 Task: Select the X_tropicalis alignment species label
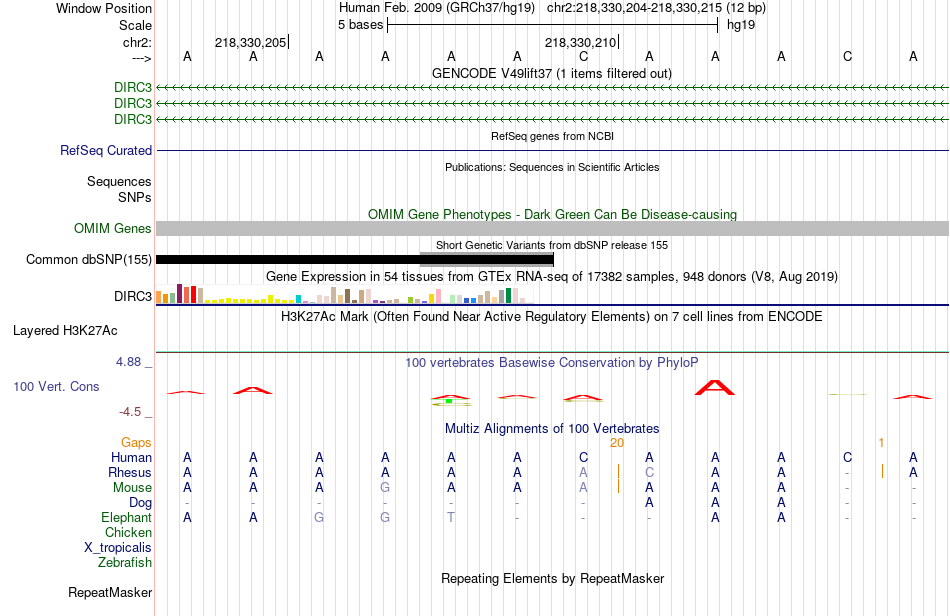click(118, 548)
